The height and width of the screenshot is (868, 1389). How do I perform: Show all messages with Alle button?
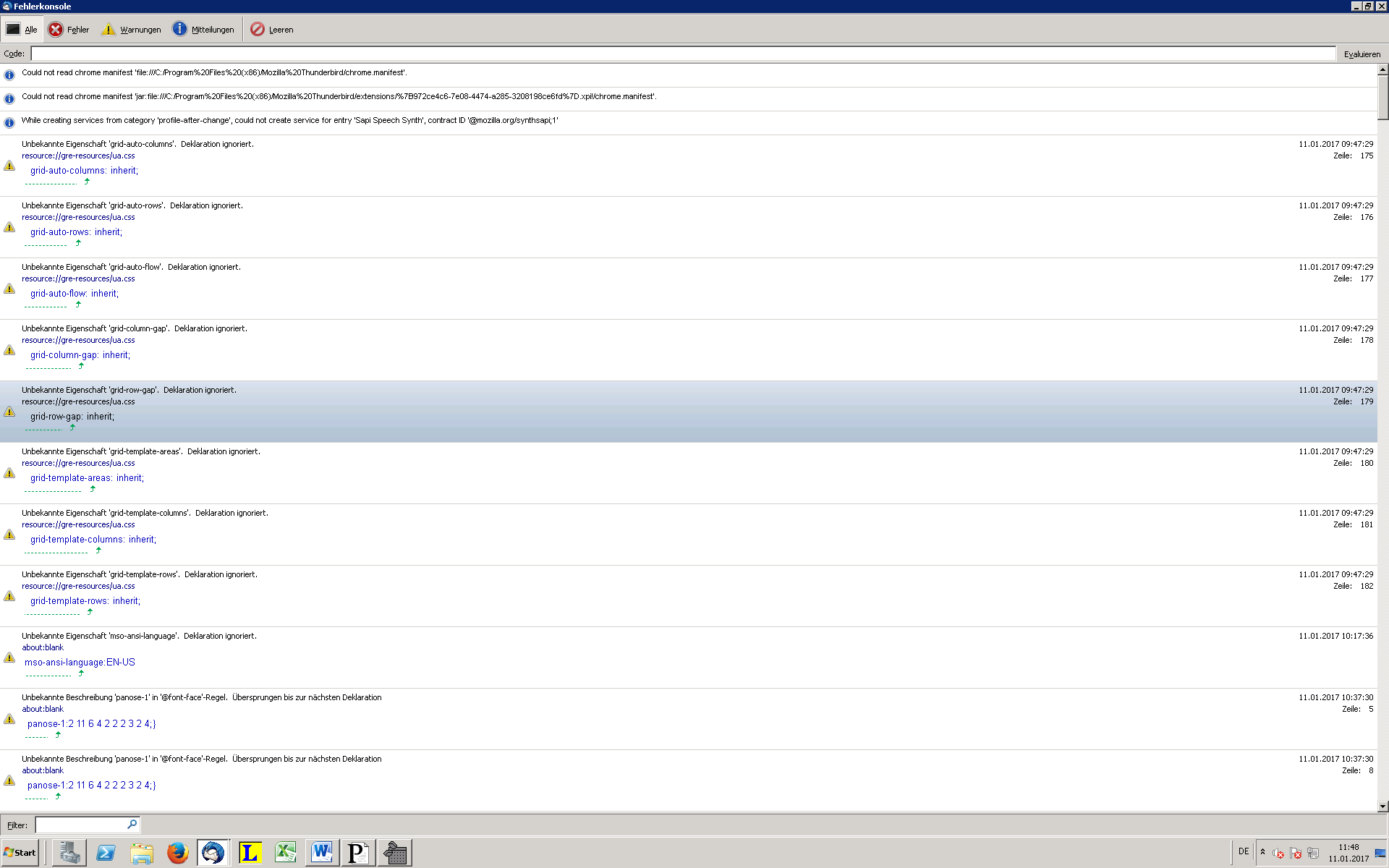(x=22, y=30)
